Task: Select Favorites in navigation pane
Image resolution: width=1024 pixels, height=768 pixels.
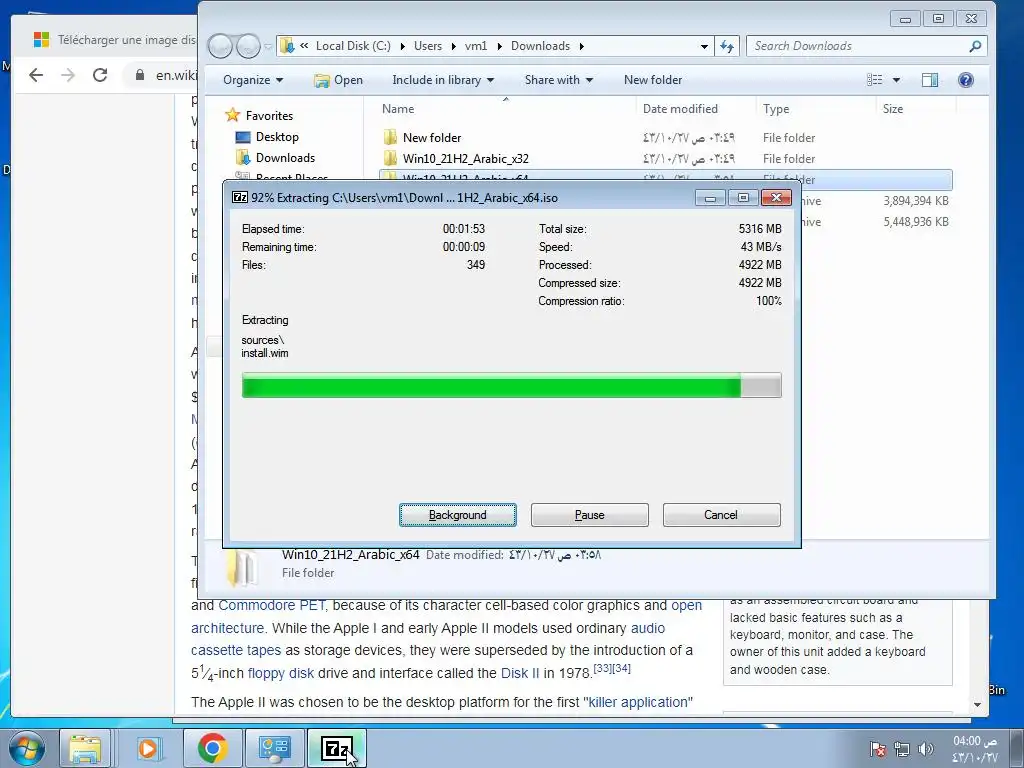Action: [x=269, y=116]
